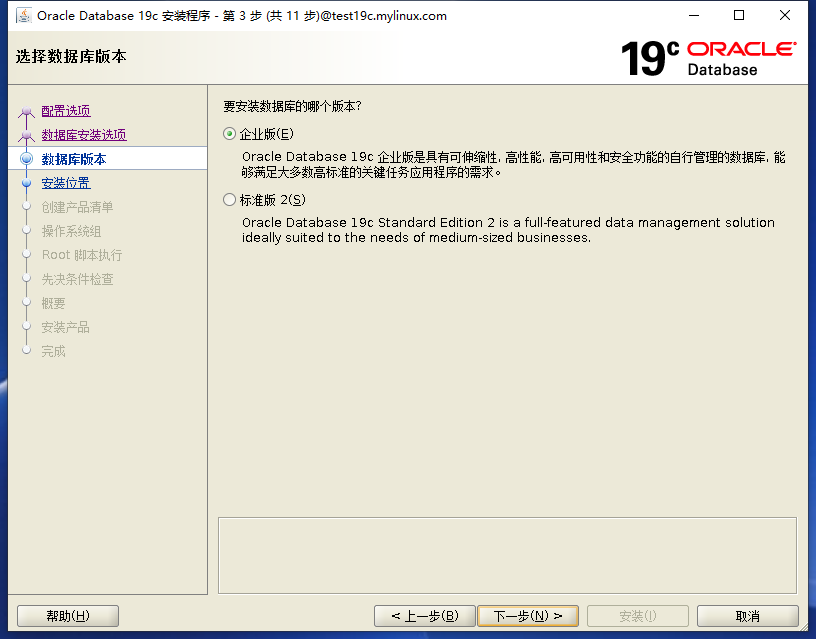Click the Java icon in title bar

[x=23, y=16]
